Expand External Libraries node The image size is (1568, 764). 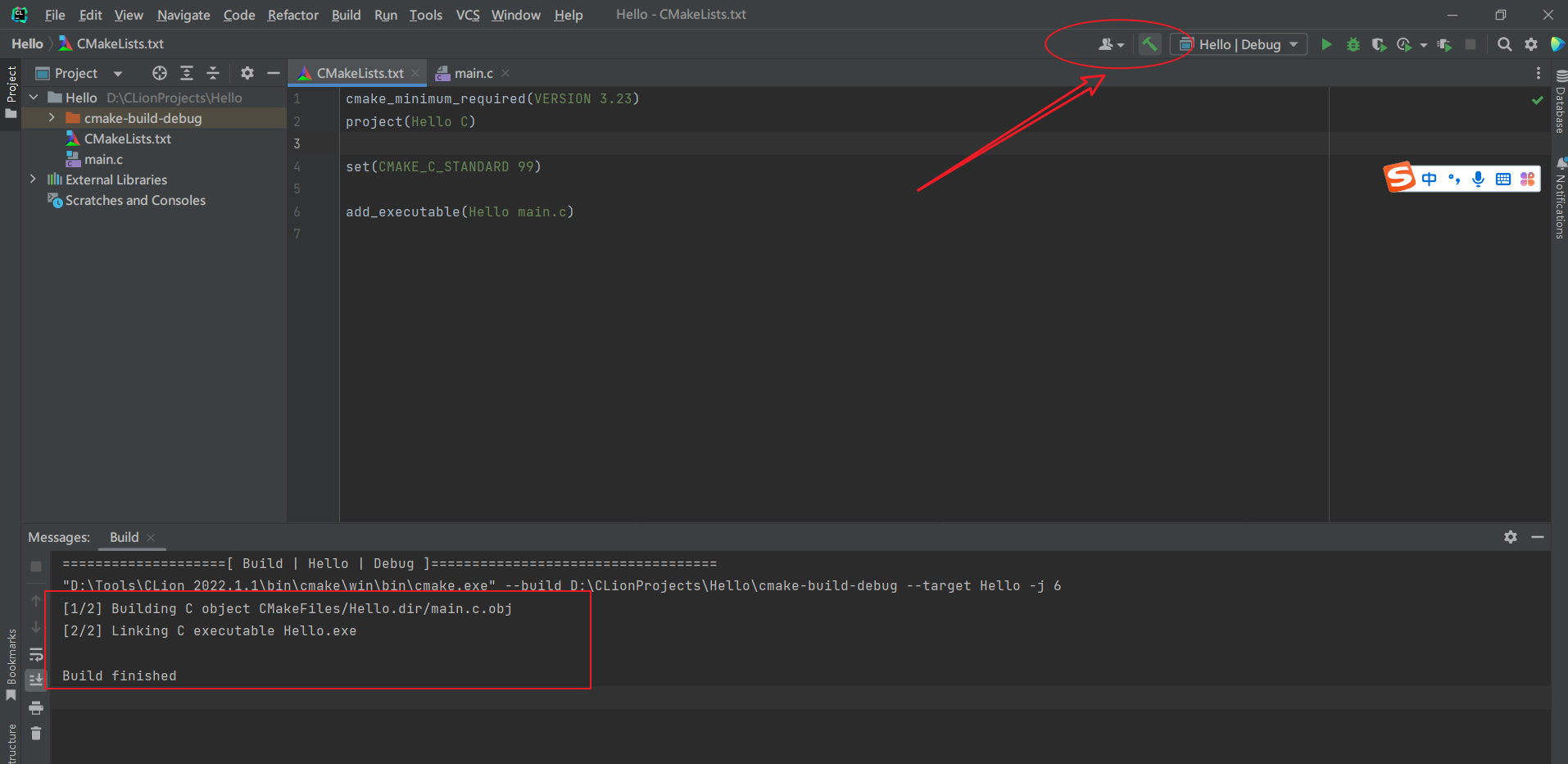33,180
